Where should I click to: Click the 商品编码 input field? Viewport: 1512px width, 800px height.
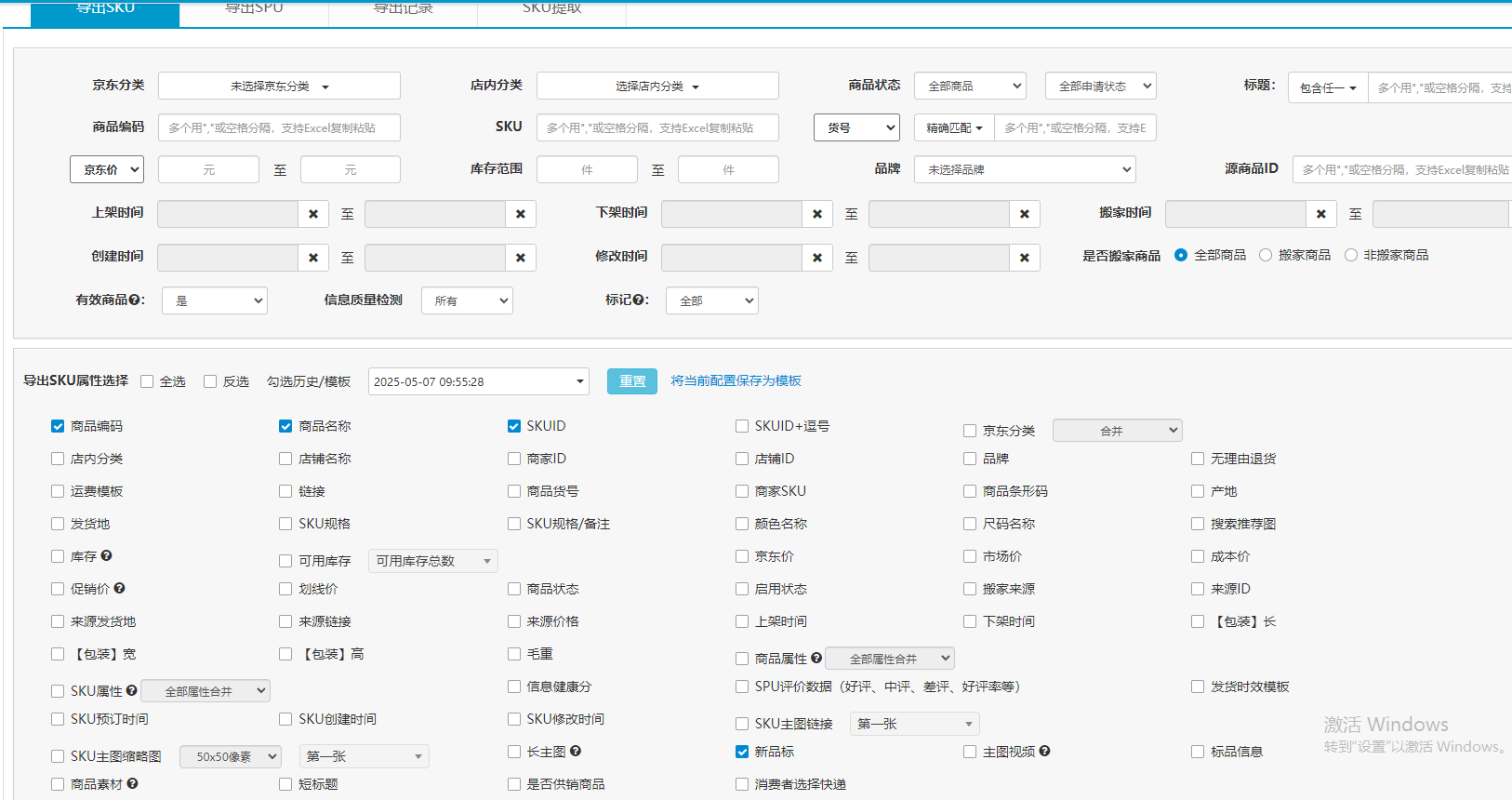279,127
